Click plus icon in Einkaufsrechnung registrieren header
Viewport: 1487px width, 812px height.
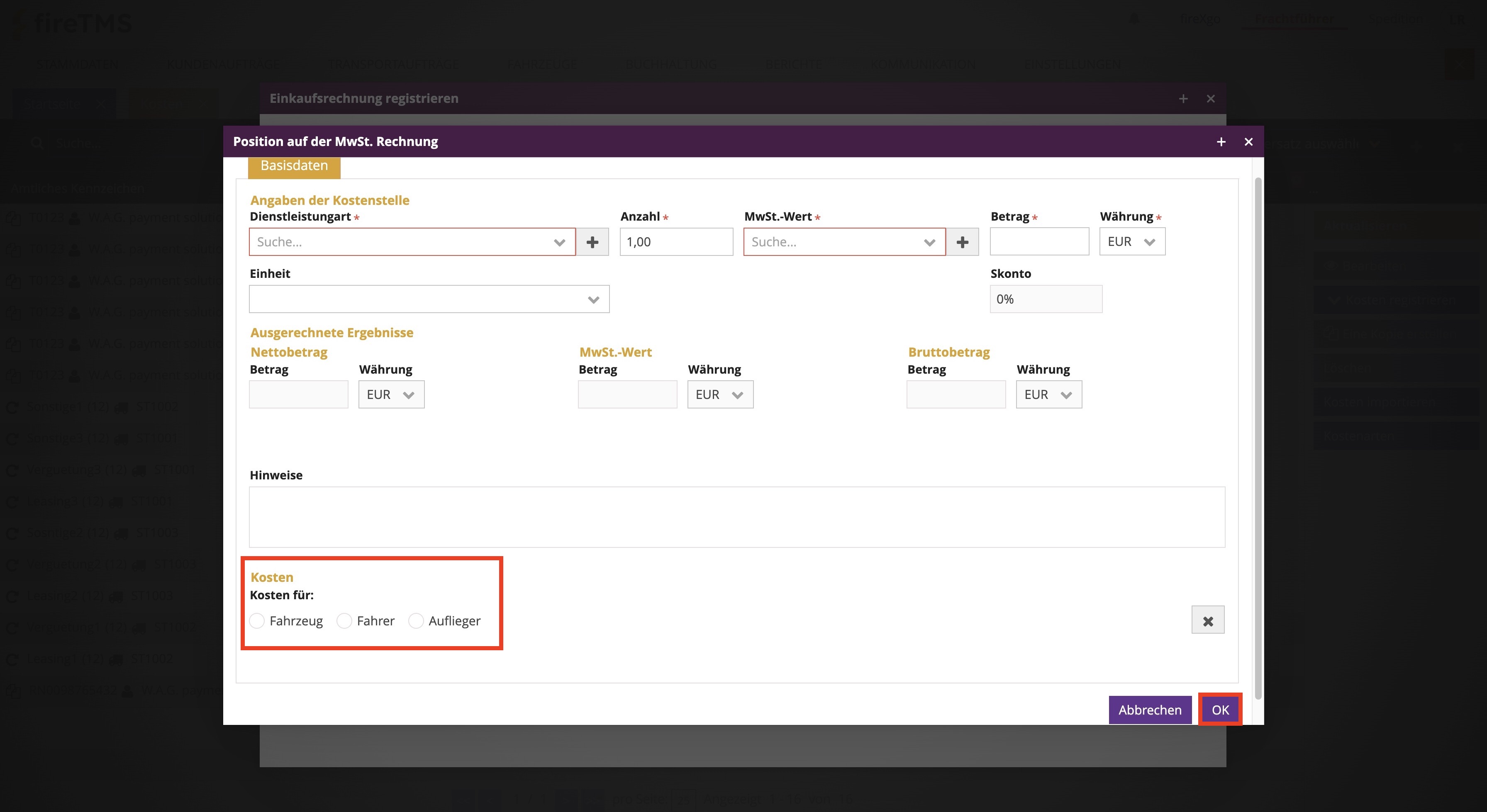coord(1183,99)
